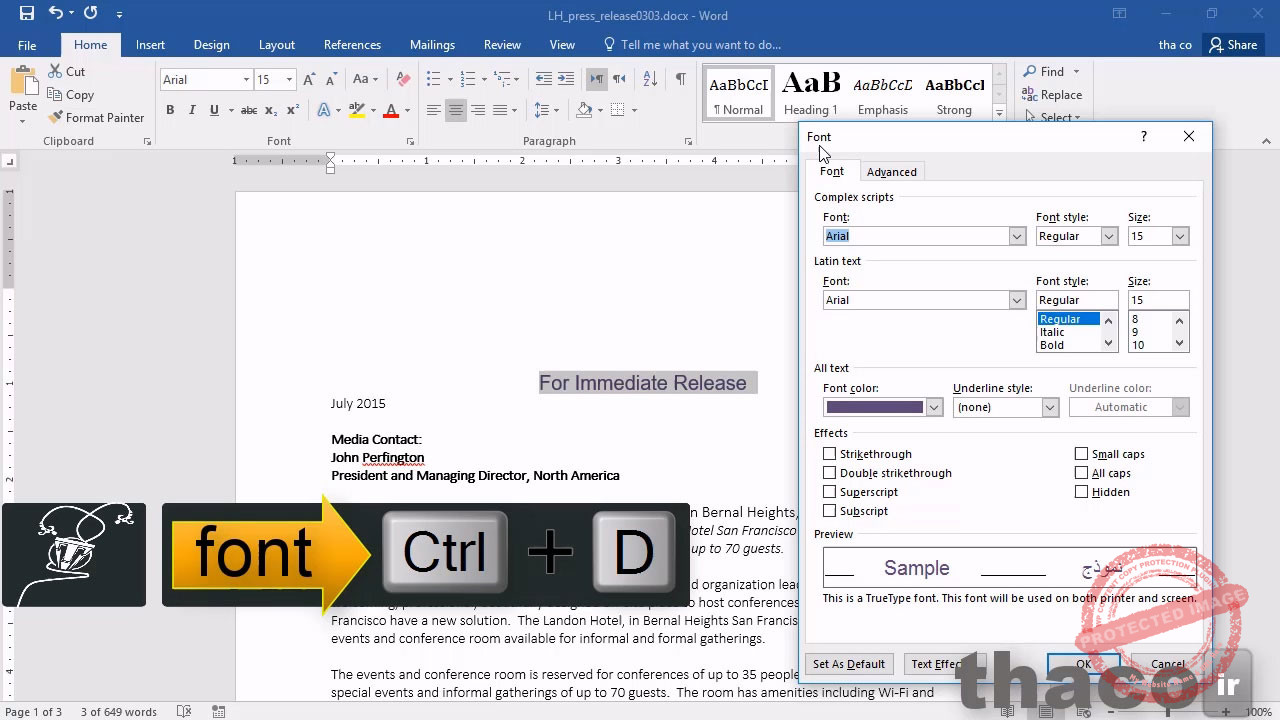The width and height of the screenshot is (1280, 720).
Task: Click the Bold formatting icon
Action: click(x=170, y=110)
